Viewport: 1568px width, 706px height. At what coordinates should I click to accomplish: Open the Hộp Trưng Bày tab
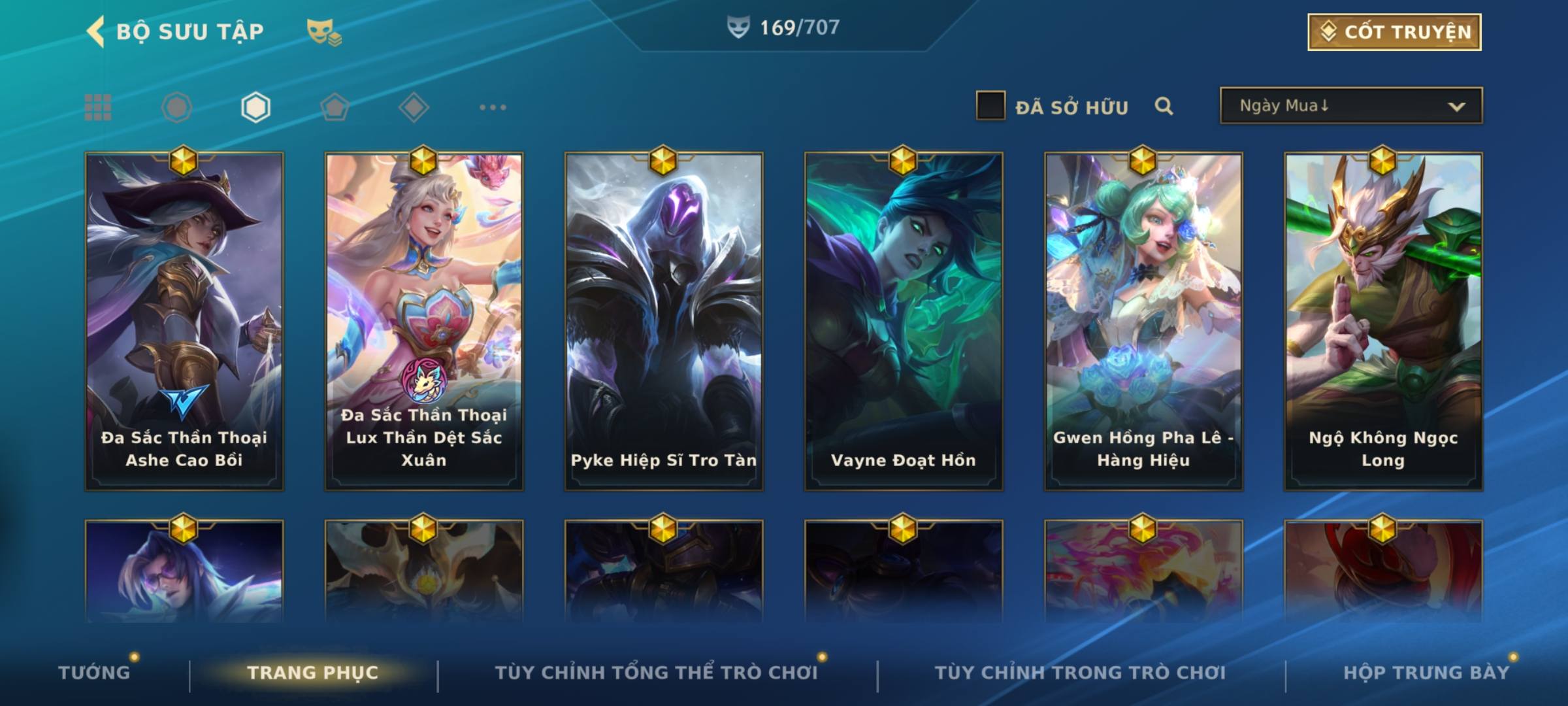coord(1426,672)
